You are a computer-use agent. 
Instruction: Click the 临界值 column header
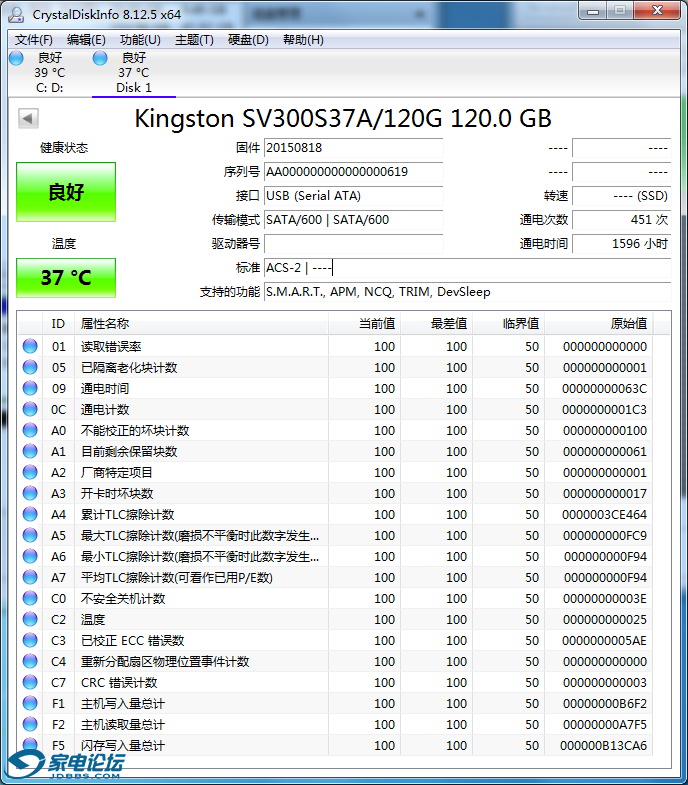[509, 324]
